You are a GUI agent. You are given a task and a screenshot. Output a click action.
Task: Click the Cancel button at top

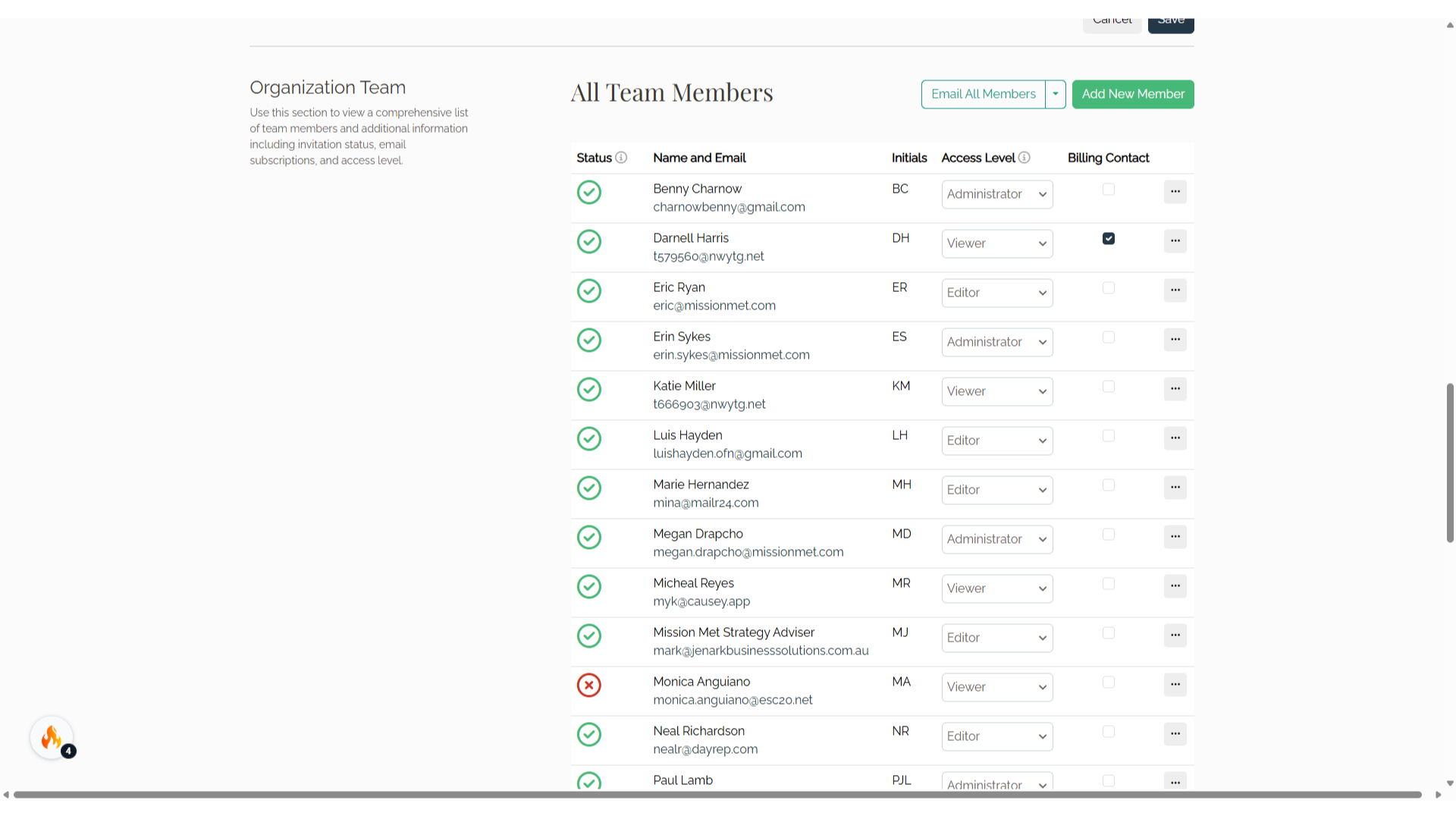(x=1112, y=24)
